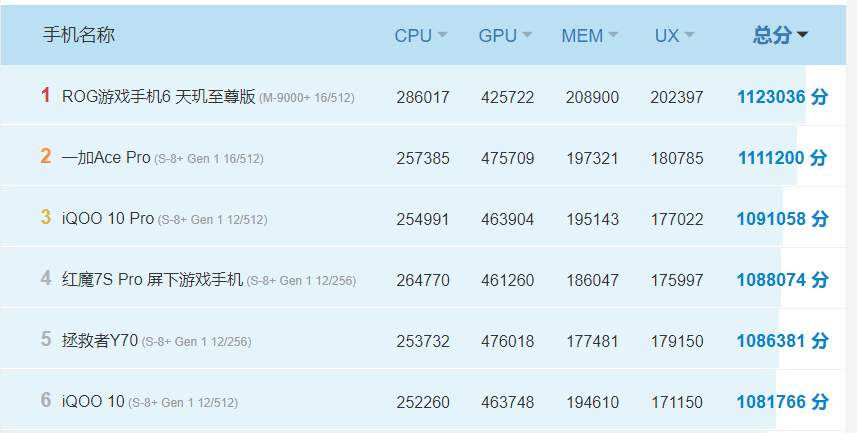
Task: Select UX score 180785
Action: (x=677, y=159)
